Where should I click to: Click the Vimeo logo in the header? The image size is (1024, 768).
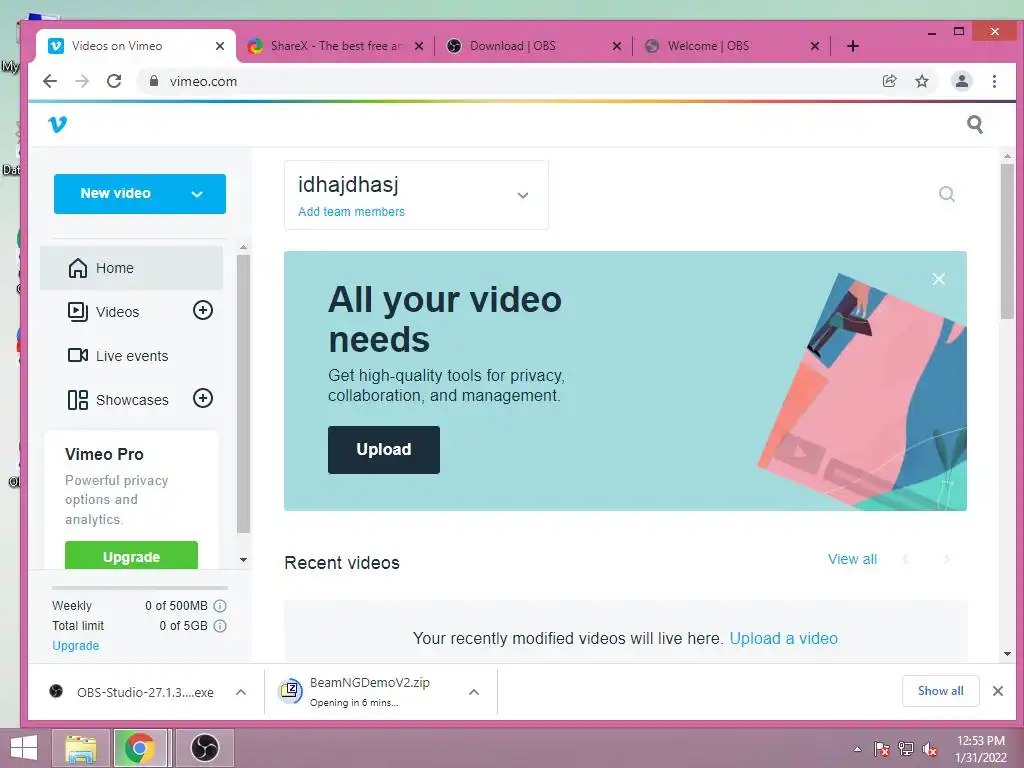[57, 124]
